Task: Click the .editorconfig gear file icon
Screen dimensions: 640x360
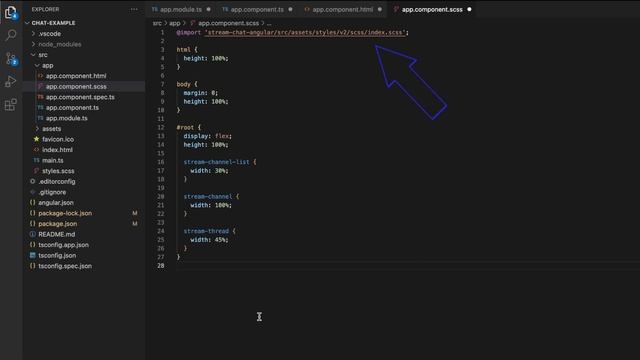Action: (33, 182)
